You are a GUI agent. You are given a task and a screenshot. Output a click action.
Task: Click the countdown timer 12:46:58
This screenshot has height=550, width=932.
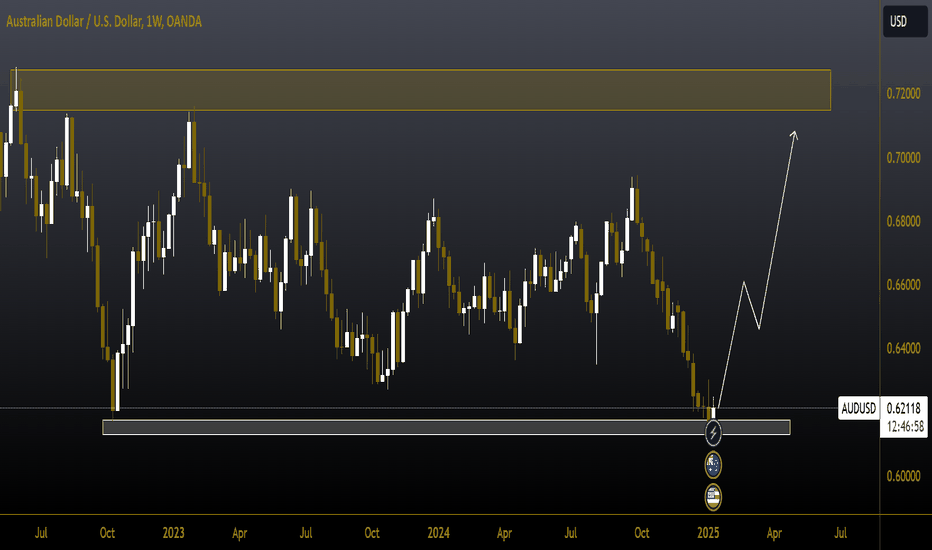click(905, 427)
